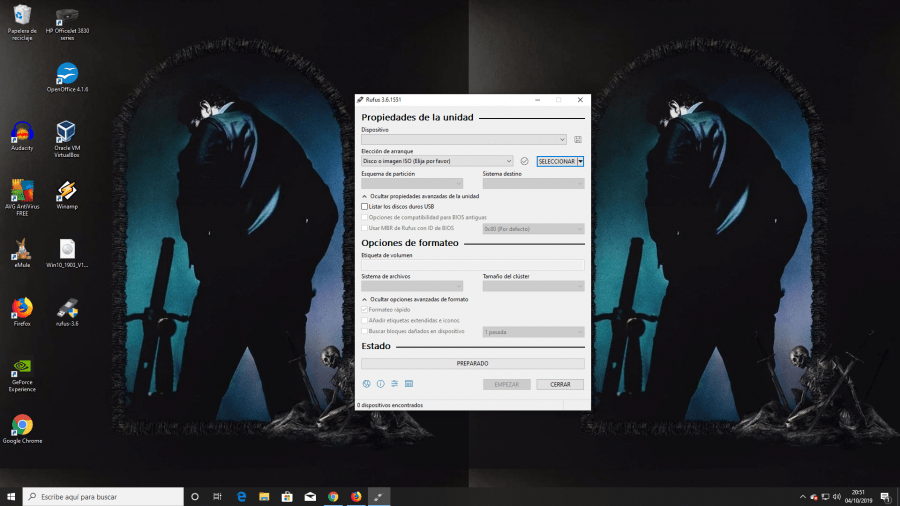This screenshot has height=506, width=900.
Task: Click the save device image icon
Action: click(578, 140)
